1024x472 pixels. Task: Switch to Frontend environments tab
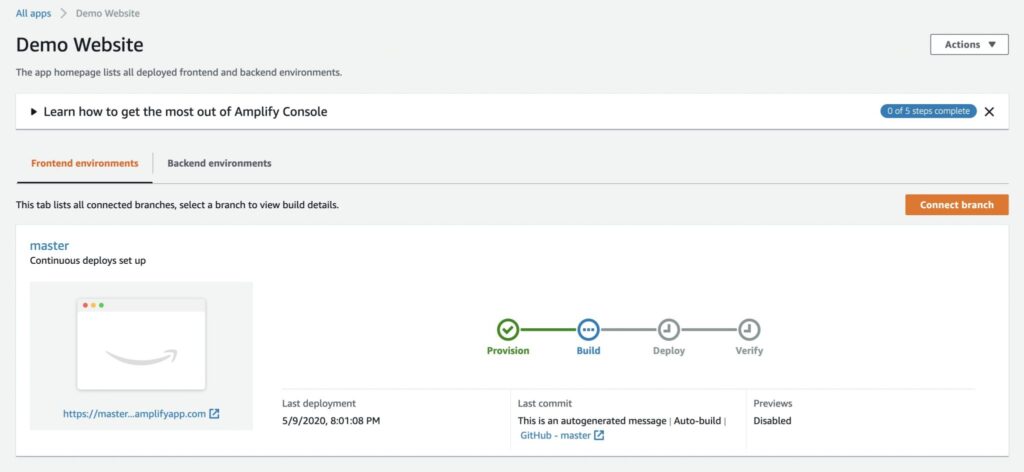84,163
